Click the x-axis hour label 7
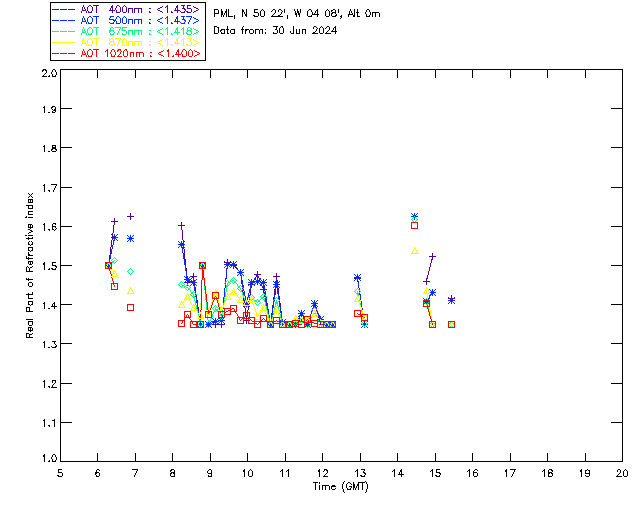This screenshot has width=640, height=512. click(x=135, y=473)
